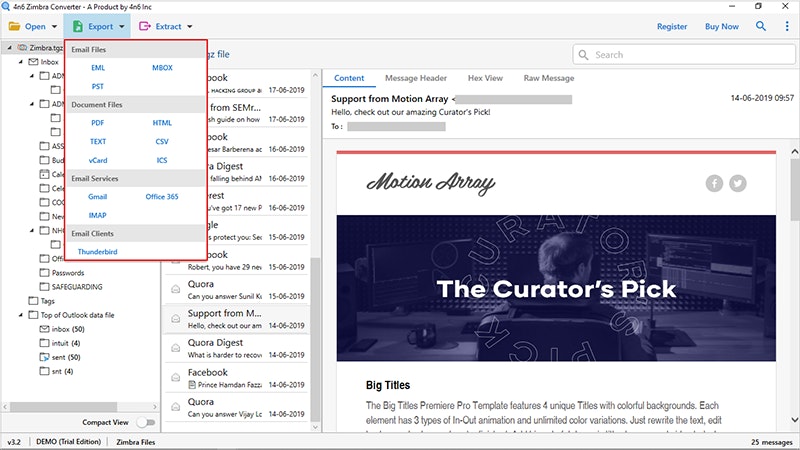Viewport: 800px width, 450px height.
Task: Open the Quora Digest message
Action: [237, 349]
